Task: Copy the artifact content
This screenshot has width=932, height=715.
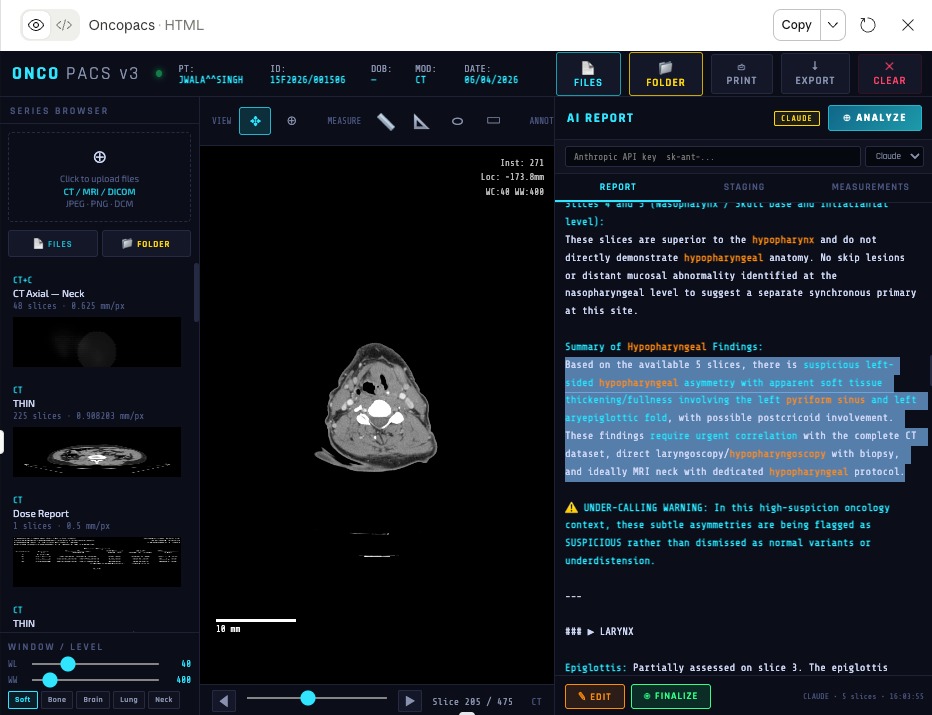Action: pos(796,25)
